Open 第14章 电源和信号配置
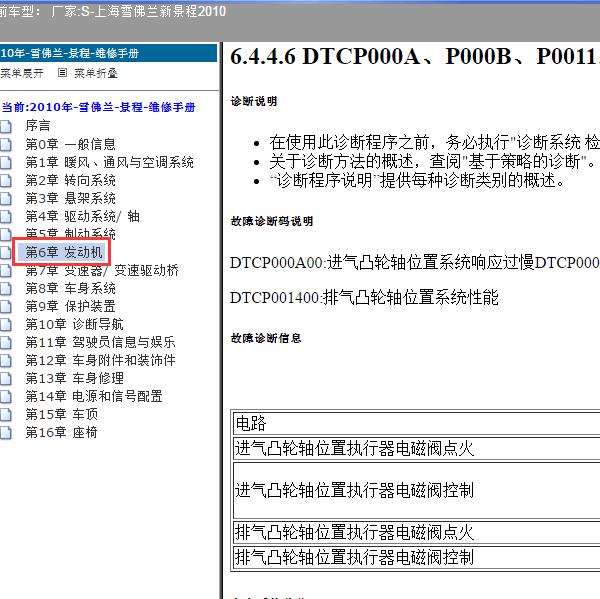 [x=94, y=397]
